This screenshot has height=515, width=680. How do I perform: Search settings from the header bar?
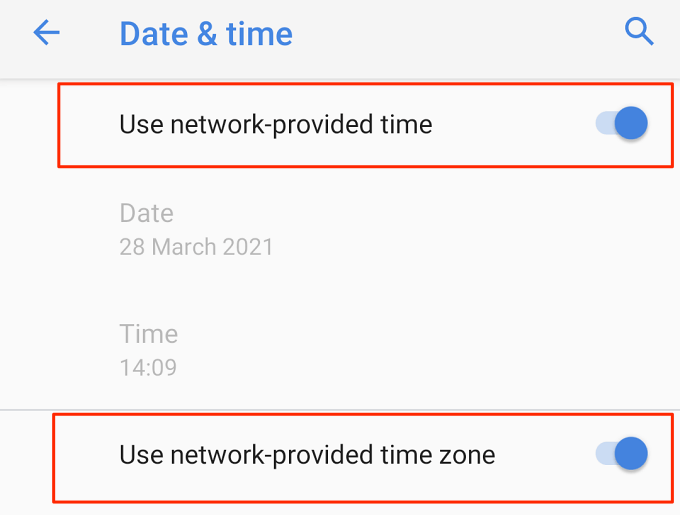pos(638,32)
